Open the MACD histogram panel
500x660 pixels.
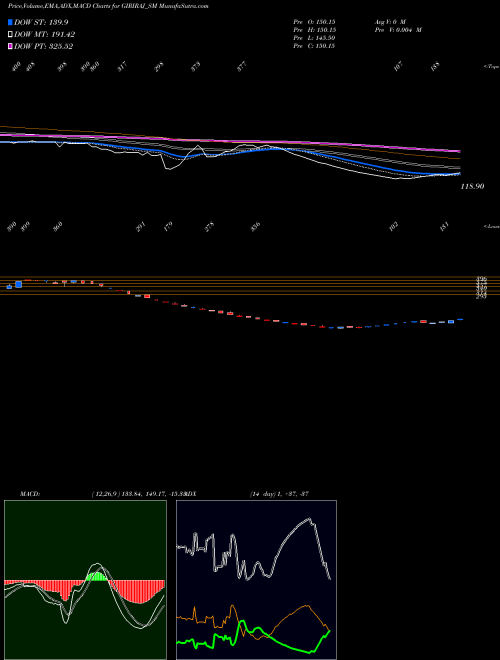pyautogui.click(x=85, y=580)
